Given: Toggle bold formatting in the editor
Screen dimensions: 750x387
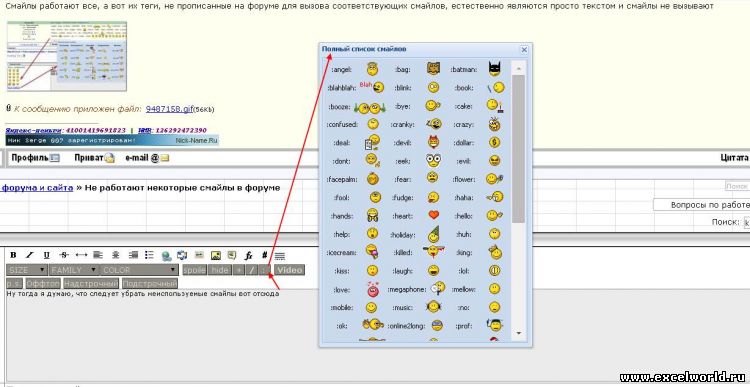Looking at the screenshot, I should (13, 255).
